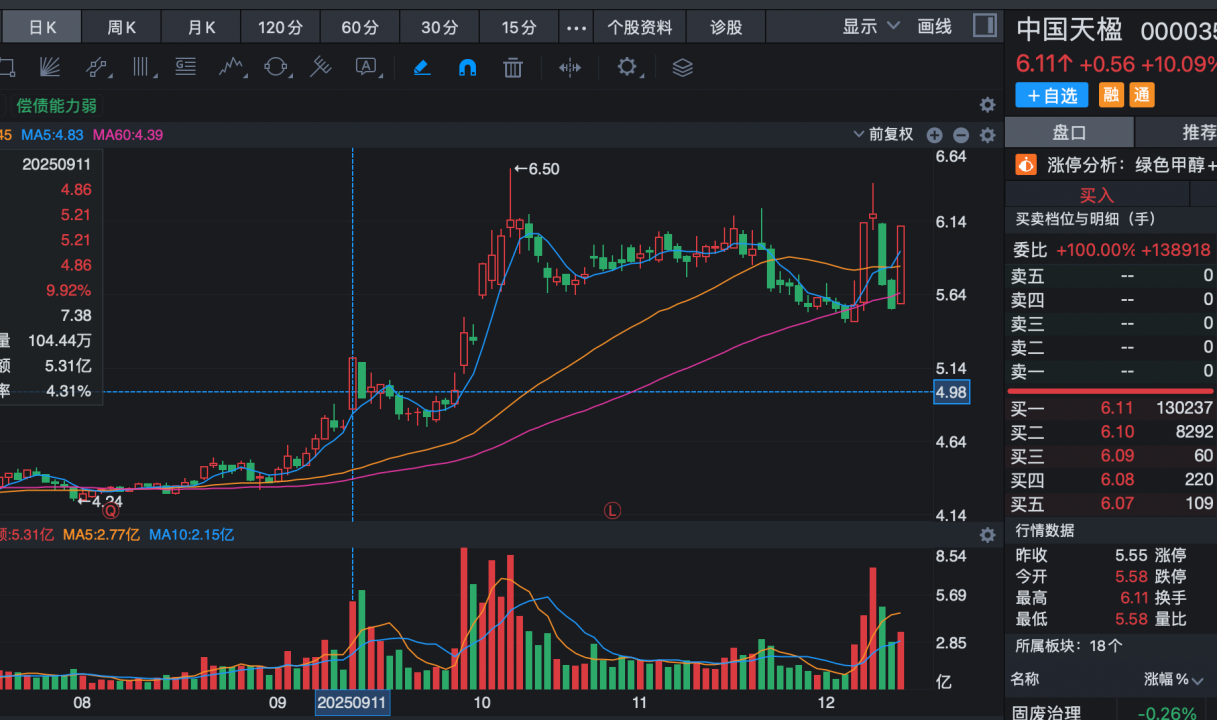The image size is (1217, 720).
Task: Pick the text annotation drawing tool
Action: [366, 68]
